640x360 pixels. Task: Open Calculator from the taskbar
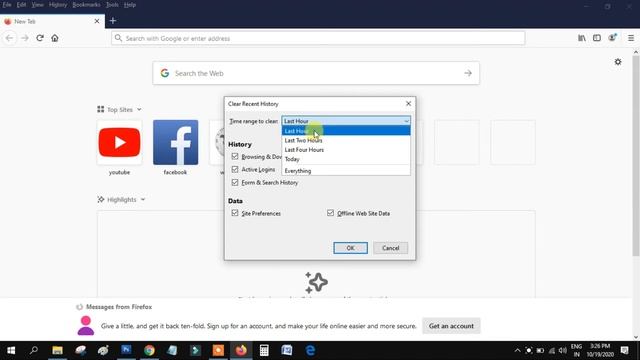coord(264,350)
